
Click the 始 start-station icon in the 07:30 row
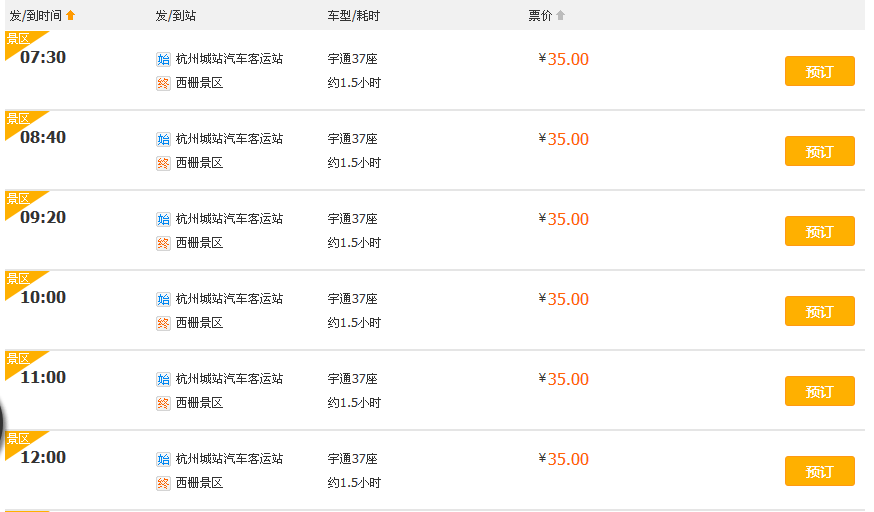tap(163, 59)
